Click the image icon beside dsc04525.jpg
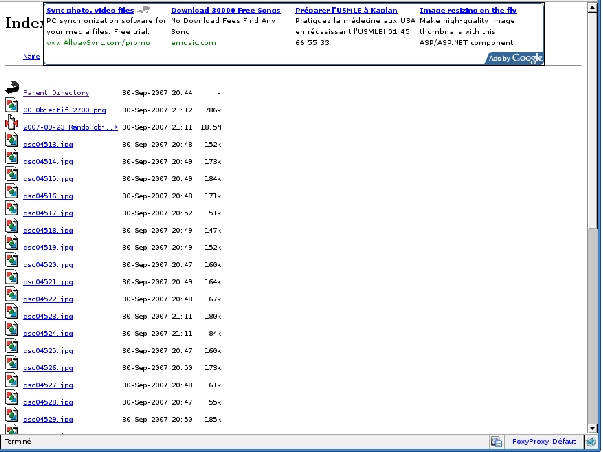603x452 pixels. [12, 345]
